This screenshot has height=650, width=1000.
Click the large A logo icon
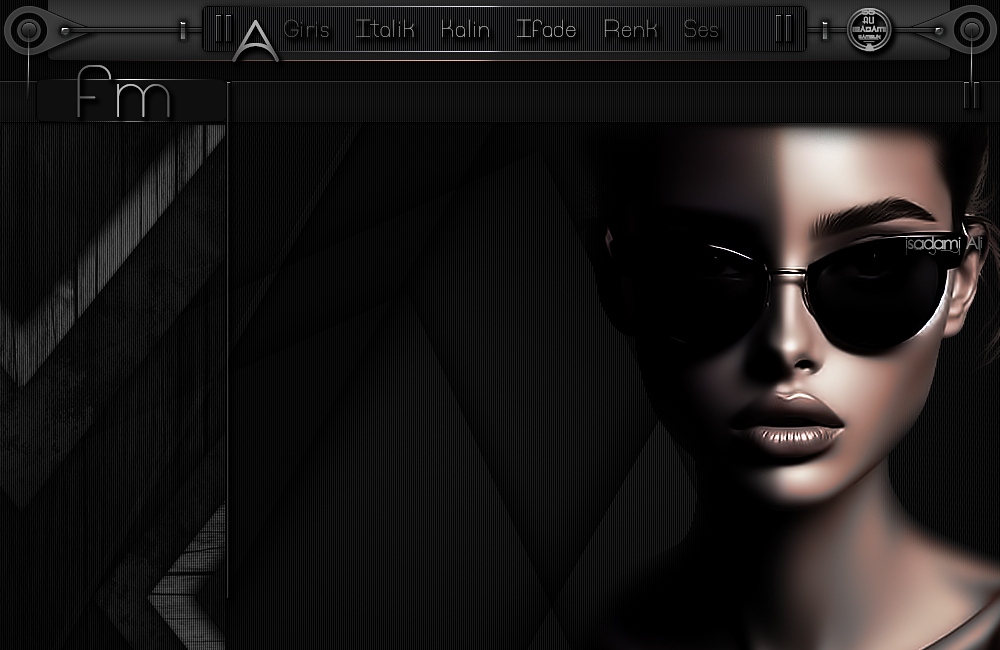tap(255, 41)
